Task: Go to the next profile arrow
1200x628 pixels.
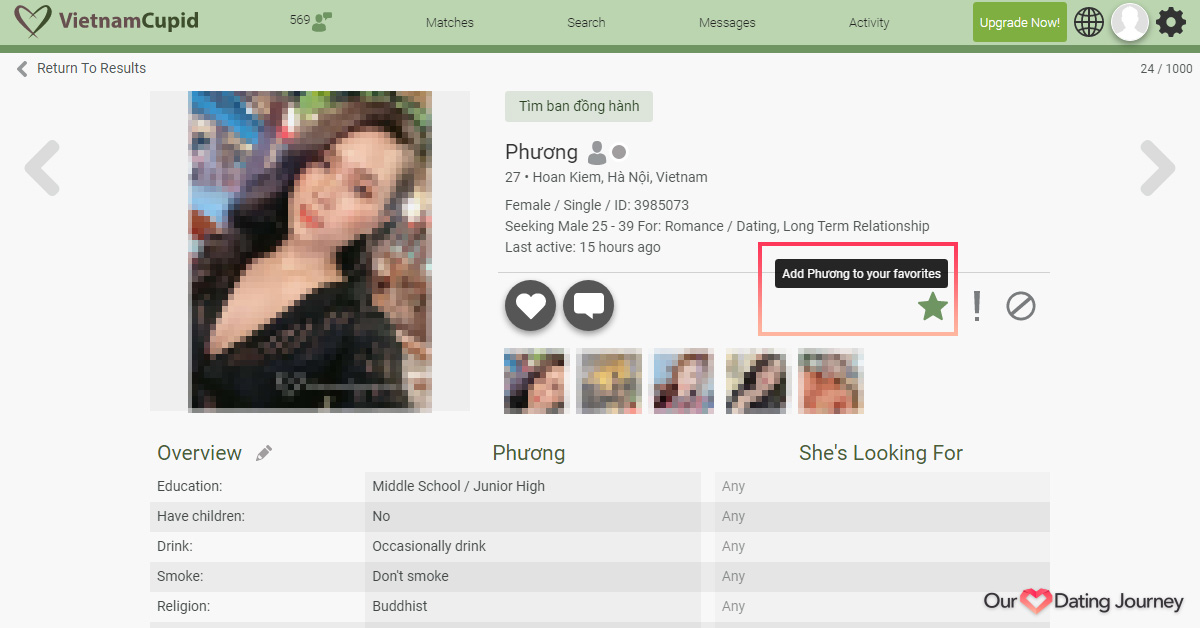Action: click(1157, 168)
